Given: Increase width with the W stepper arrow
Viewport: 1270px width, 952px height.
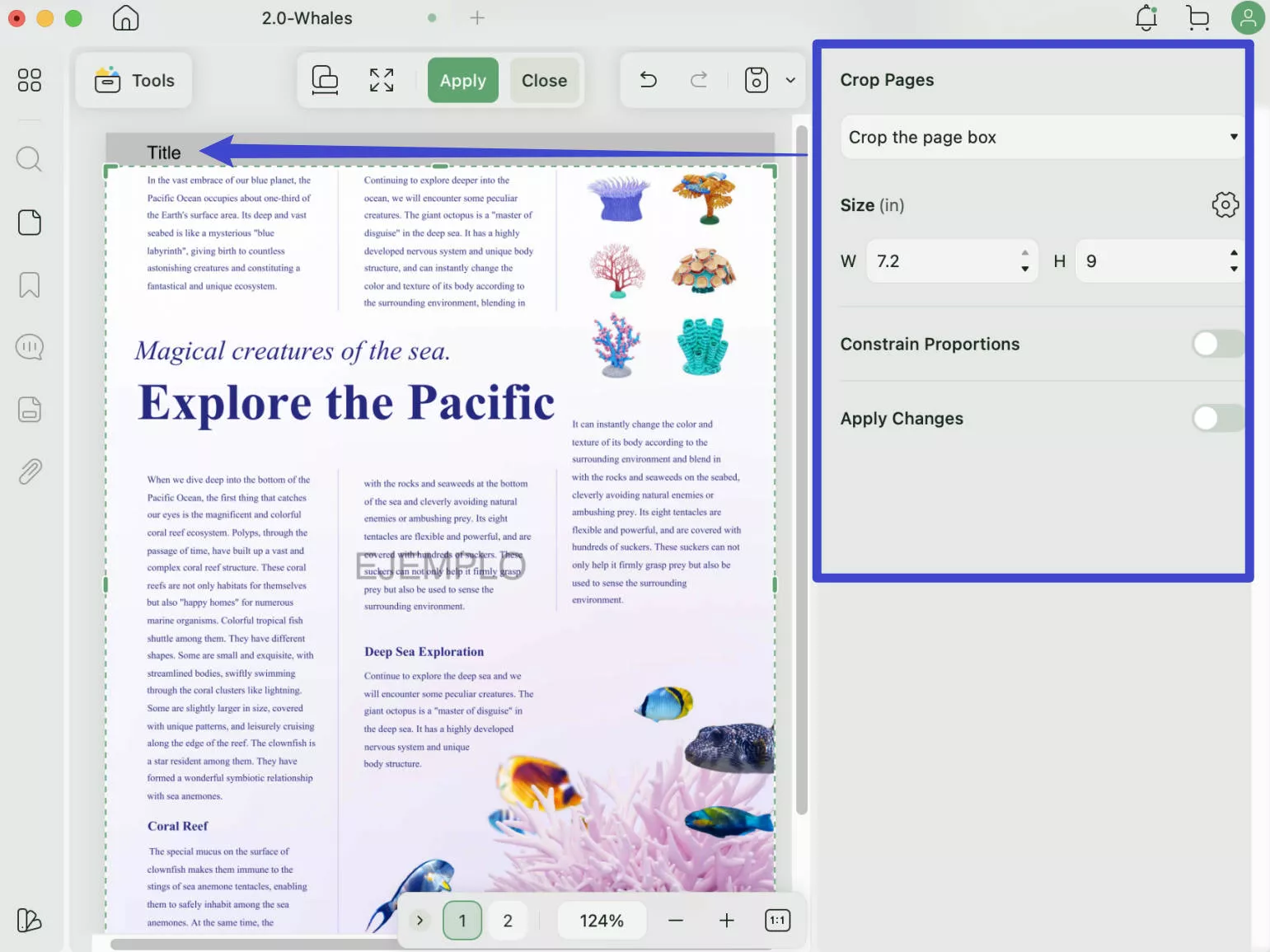Looking at the screenshot, I should (x=1024, y=254).
